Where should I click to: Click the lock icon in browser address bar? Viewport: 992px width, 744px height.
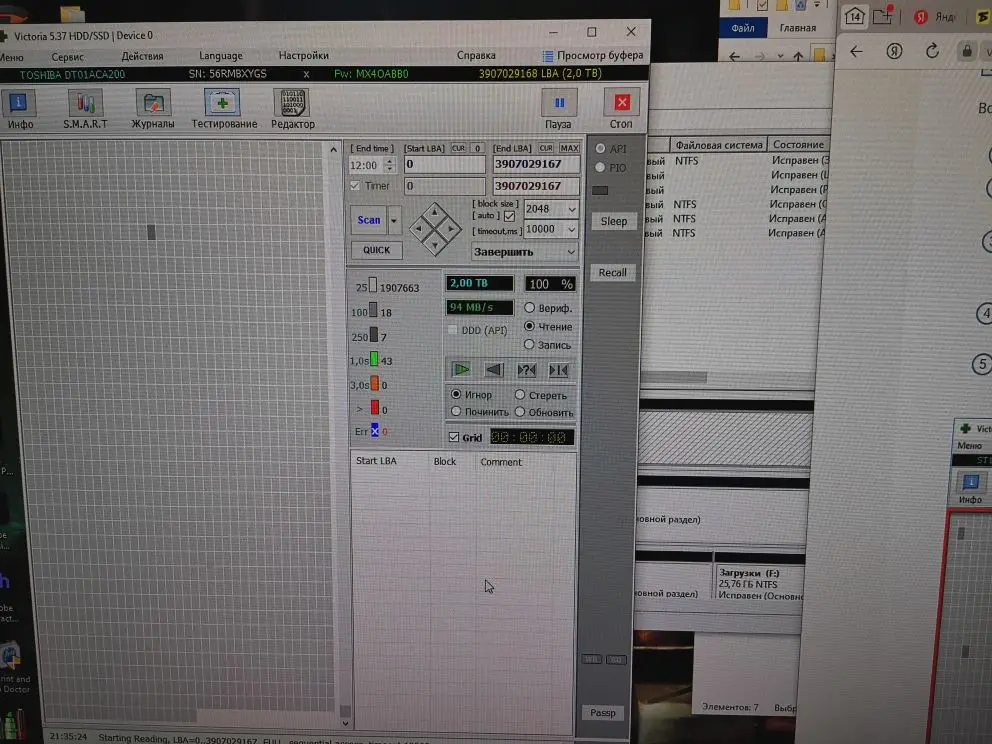(x=967, y=51)
